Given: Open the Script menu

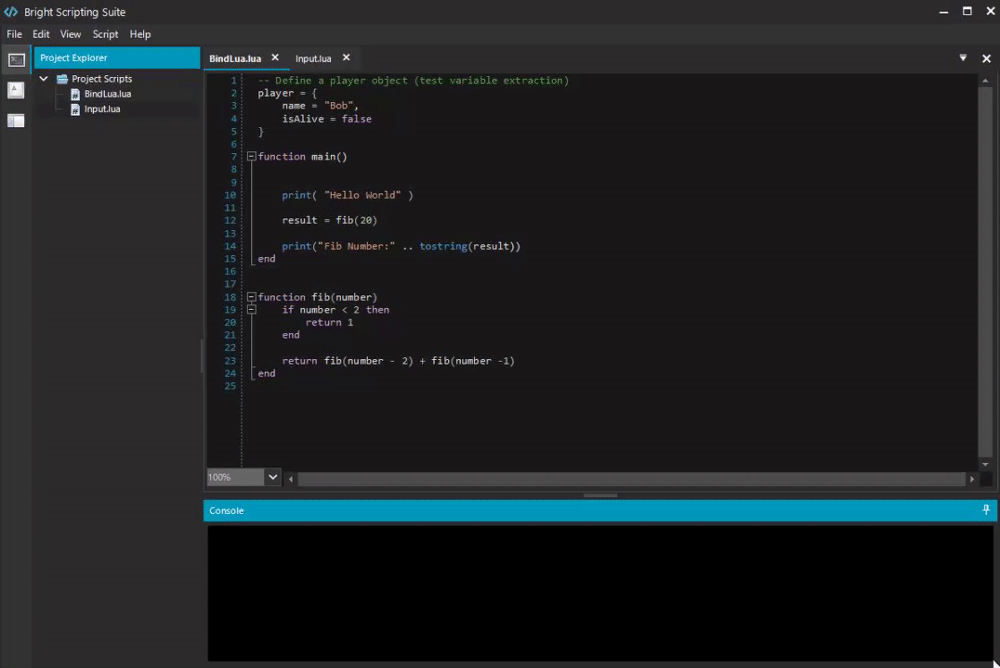Looking at the screenshot, I should coord(105,34).
